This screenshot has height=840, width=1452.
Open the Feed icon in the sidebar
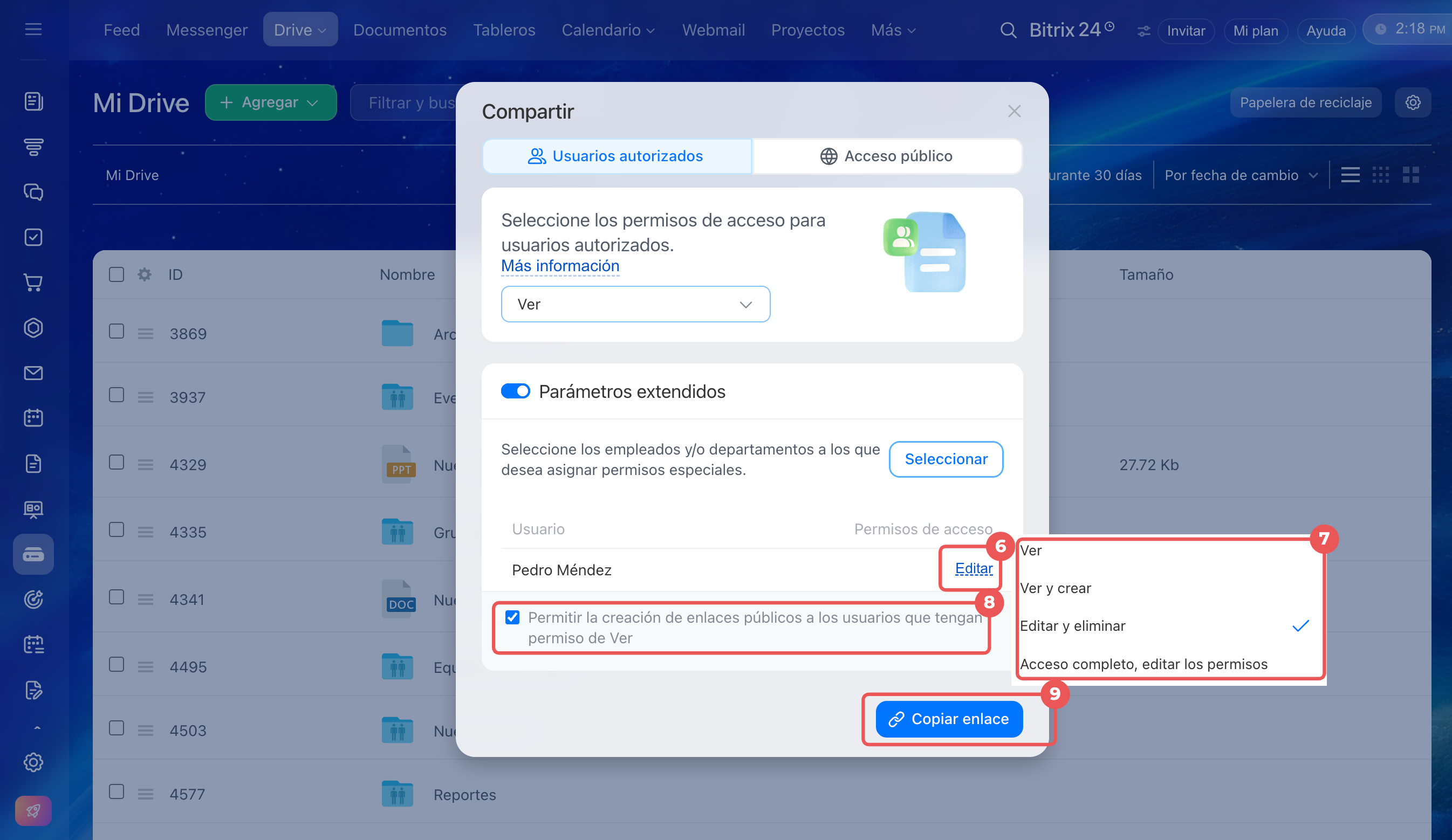pos(33,101)
